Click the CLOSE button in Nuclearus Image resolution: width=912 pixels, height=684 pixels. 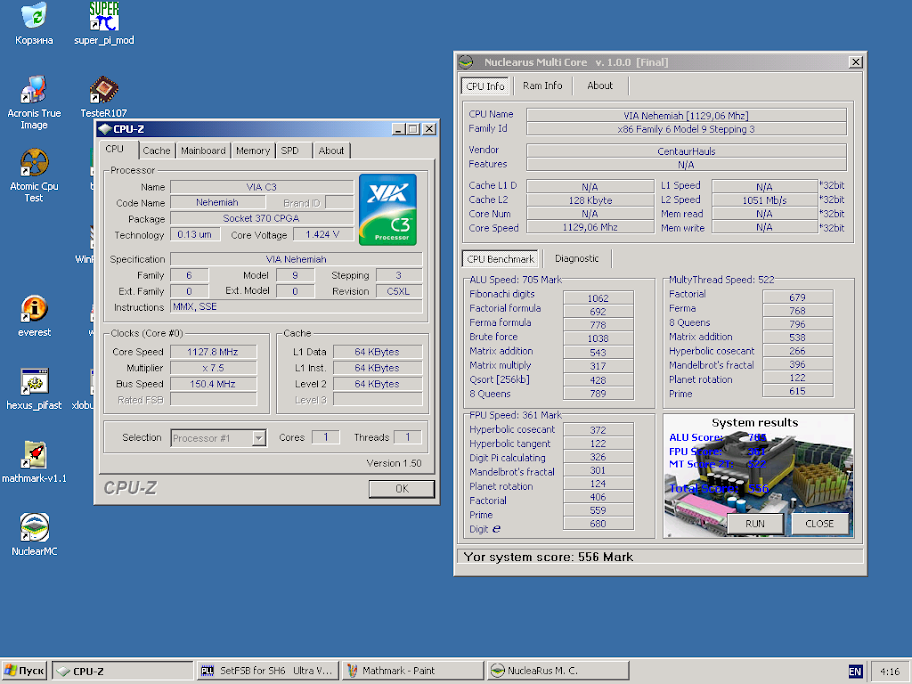819,523
